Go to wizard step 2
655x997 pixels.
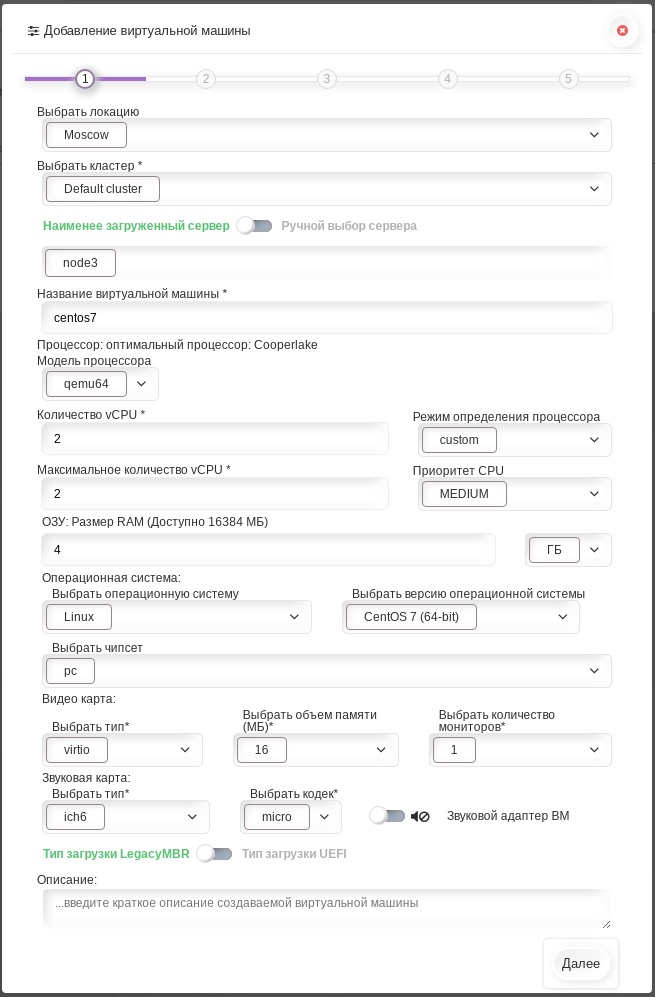206,79
